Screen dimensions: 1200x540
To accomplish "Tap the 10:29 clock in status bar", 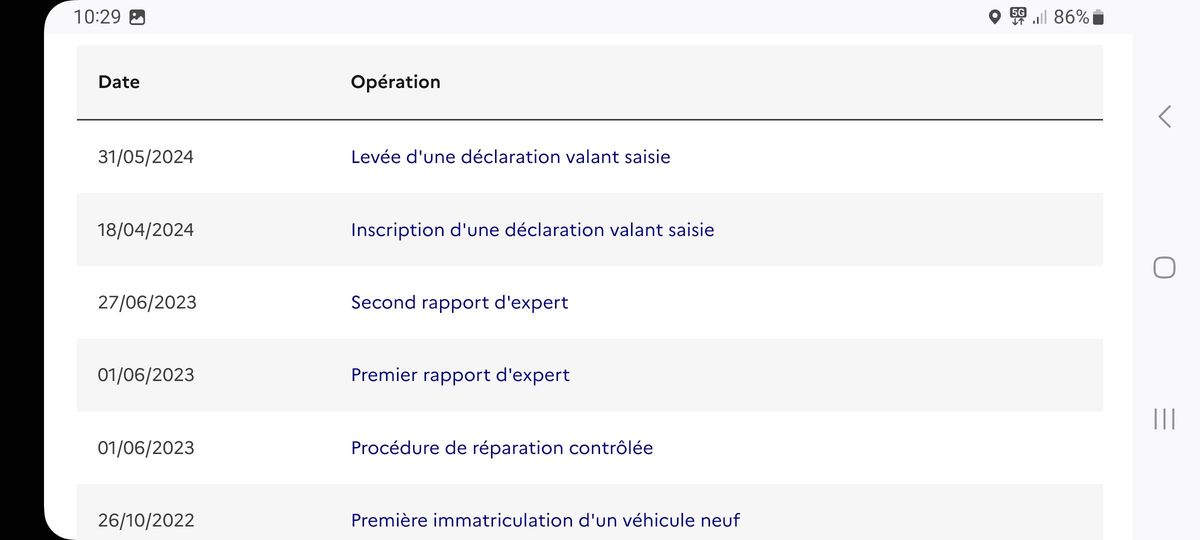I will coord(97,17).
